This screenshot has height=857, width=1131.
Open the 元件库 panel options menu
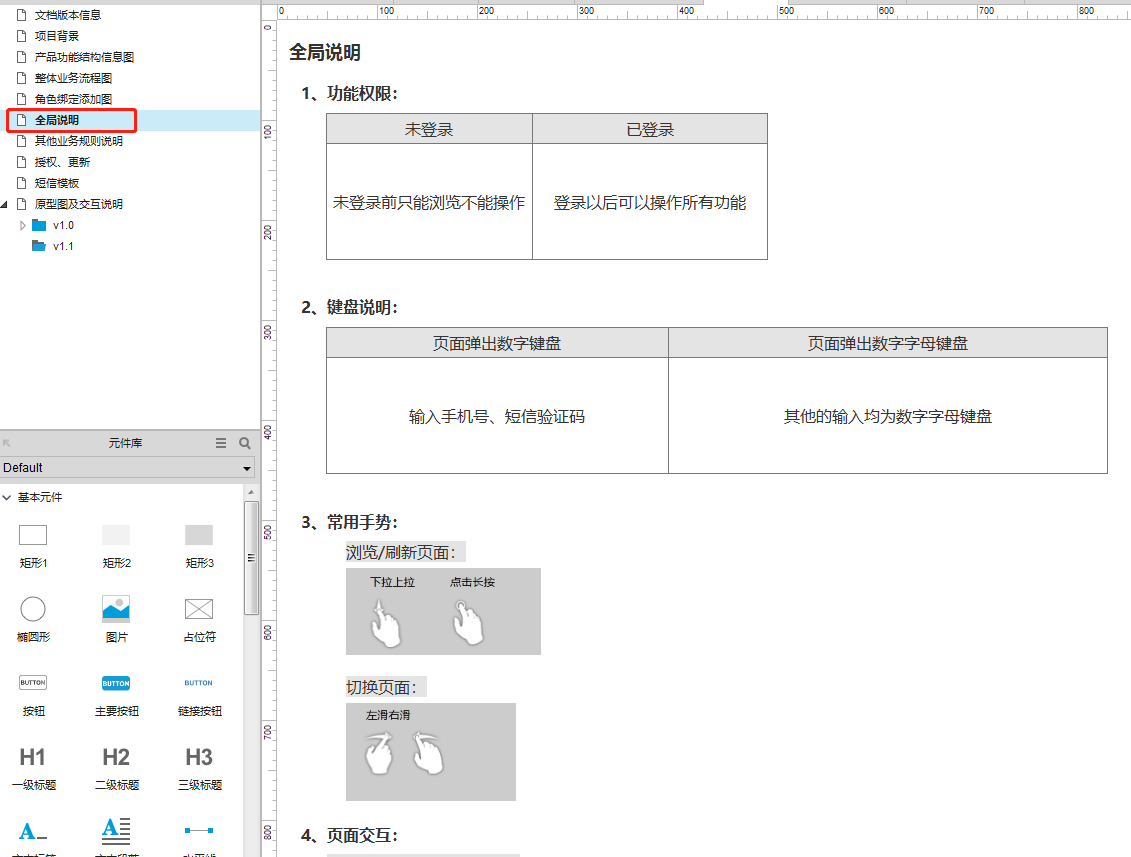221,442
